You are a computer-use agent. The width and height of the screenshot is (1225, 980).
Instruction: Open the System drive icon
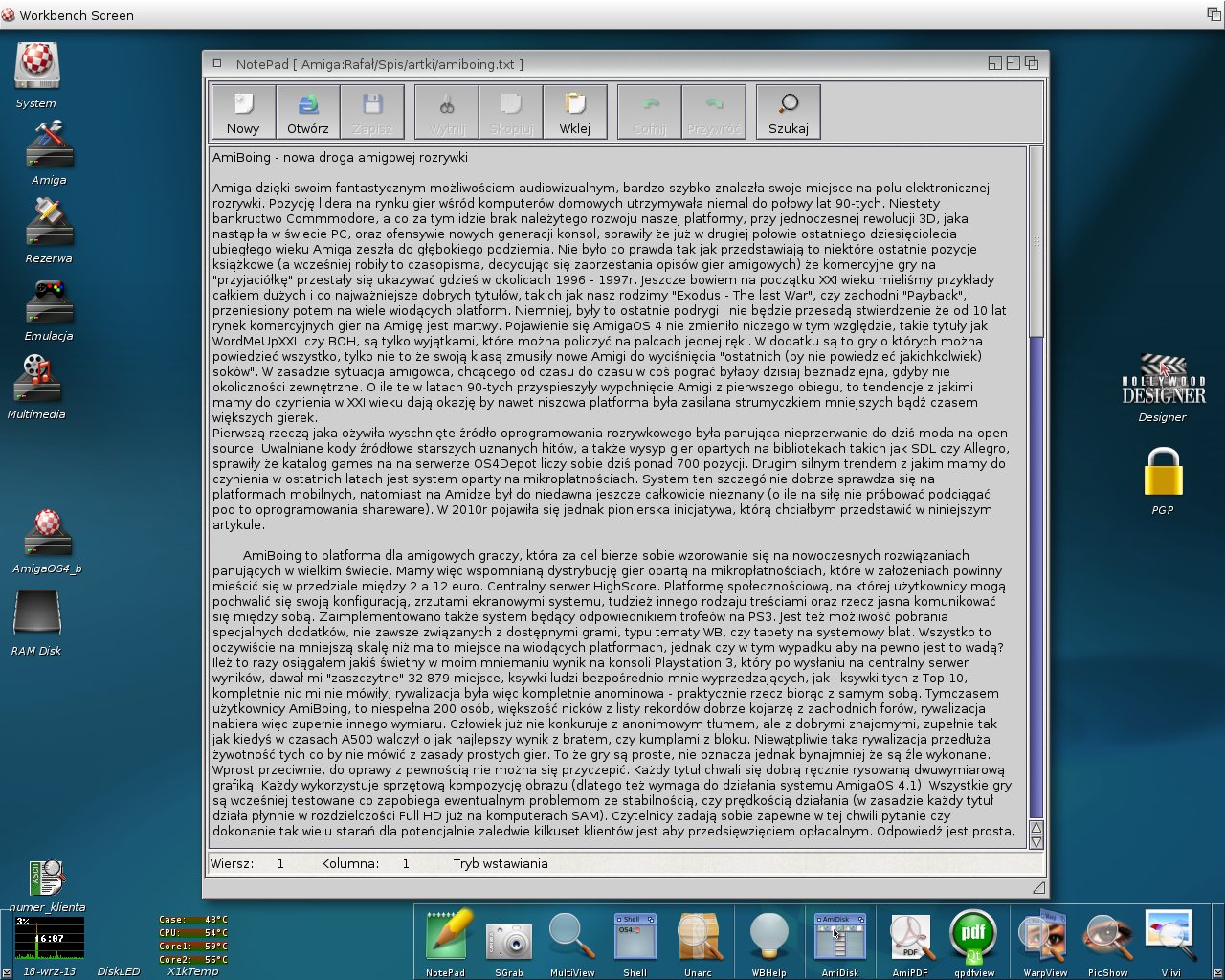point(37,76)
